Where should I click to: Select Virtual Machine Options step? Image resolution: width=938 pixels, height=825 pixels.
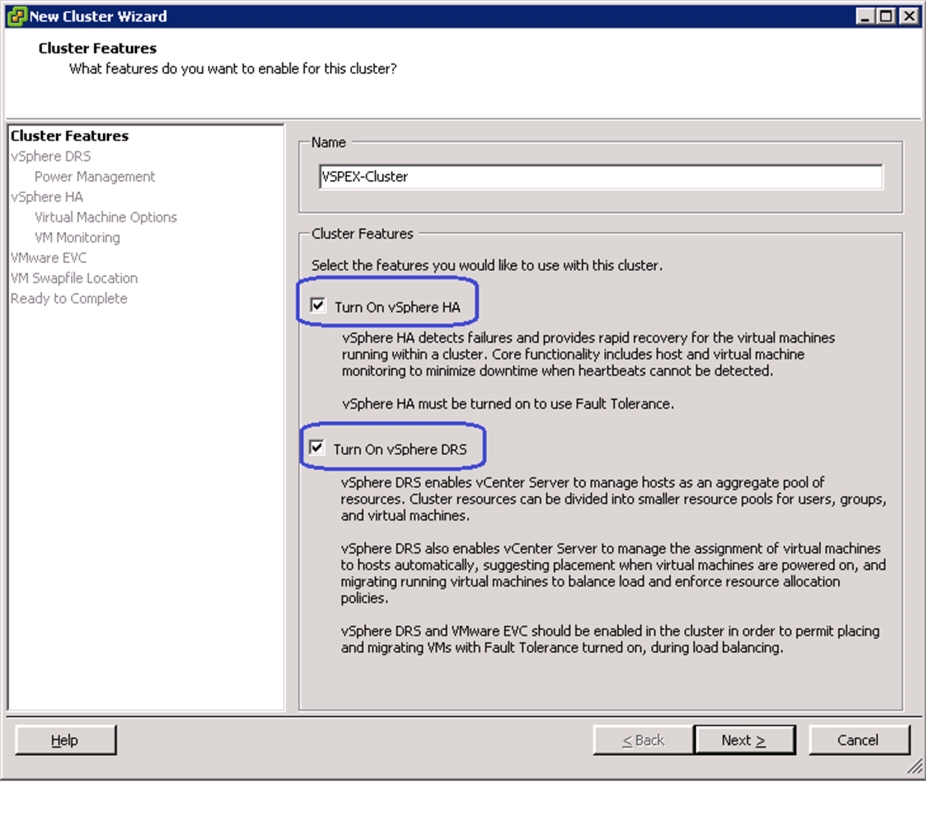(106, 217)
